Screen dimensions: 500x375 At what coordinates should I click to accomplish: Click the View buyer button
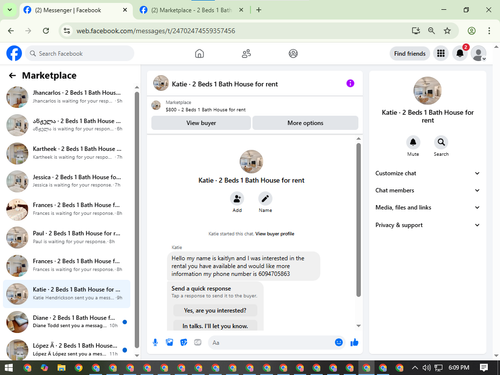[201, 123]
